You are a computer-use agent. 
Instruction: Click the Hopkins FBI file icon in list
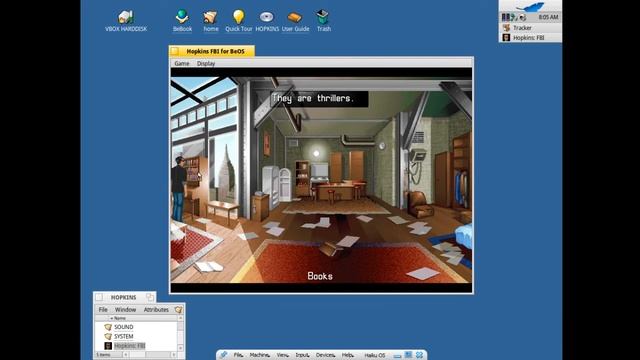click(x=108, y=346)
